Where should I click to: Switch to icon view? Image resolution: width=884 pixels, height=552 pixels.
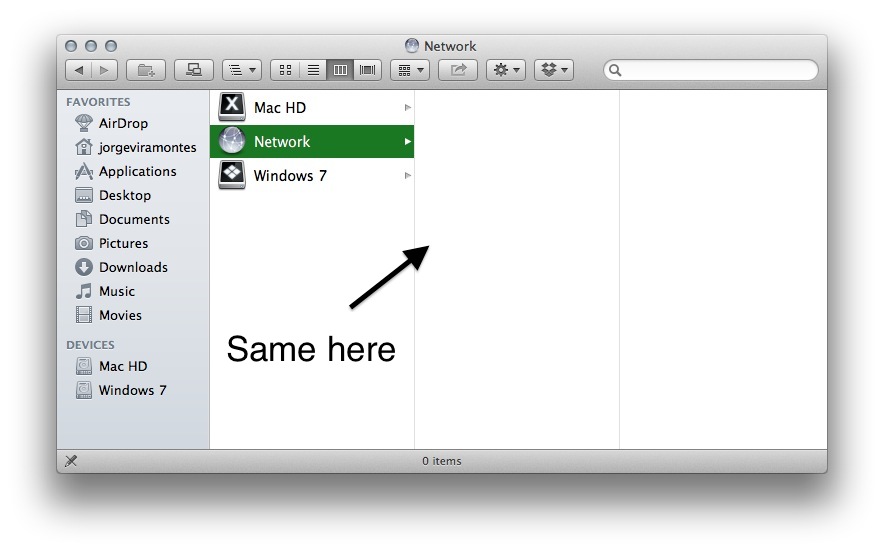pyautogui.click(x=285, y=70)
